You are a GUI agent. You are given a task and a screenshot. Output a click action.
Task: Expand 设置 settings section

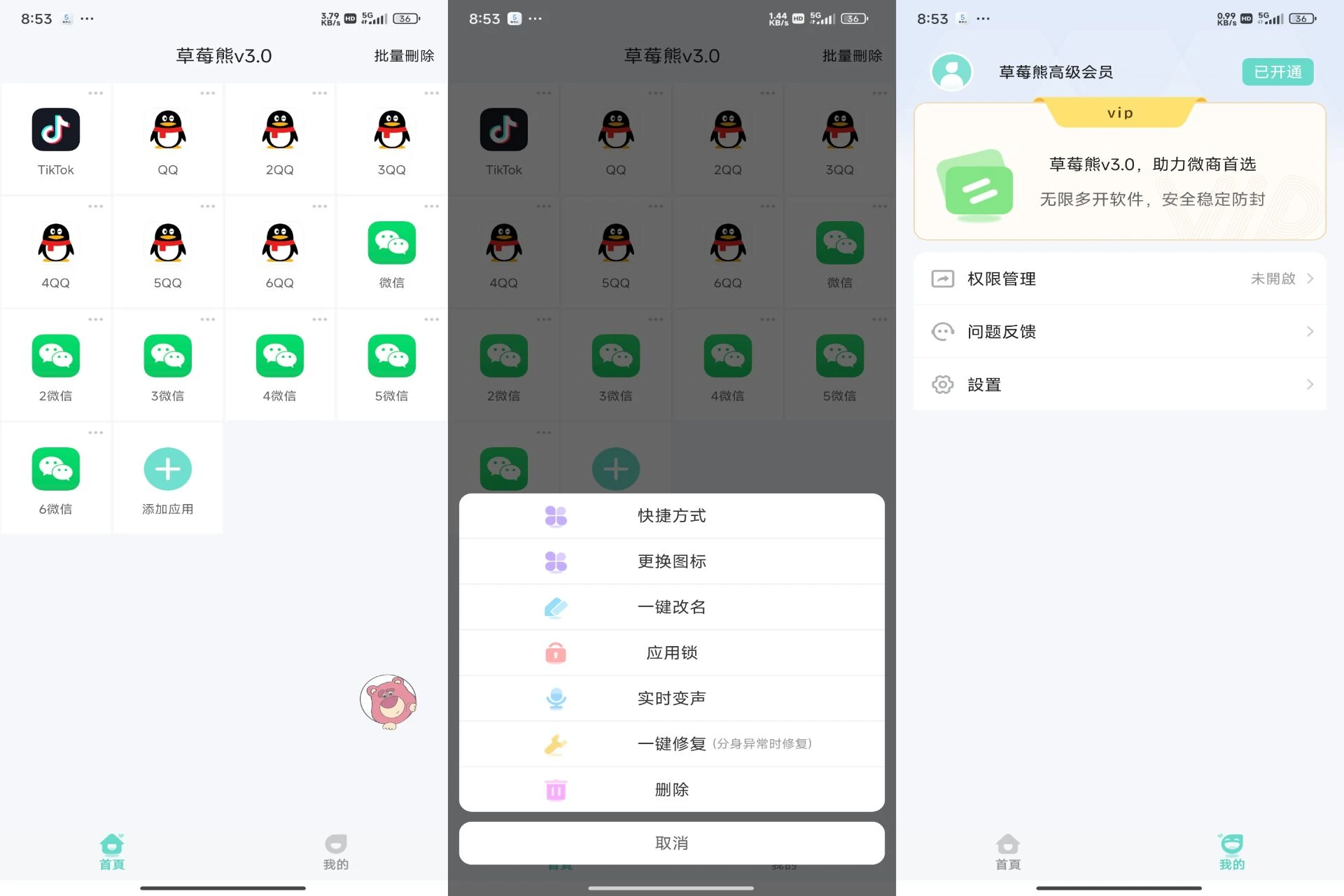point(1120,384)
